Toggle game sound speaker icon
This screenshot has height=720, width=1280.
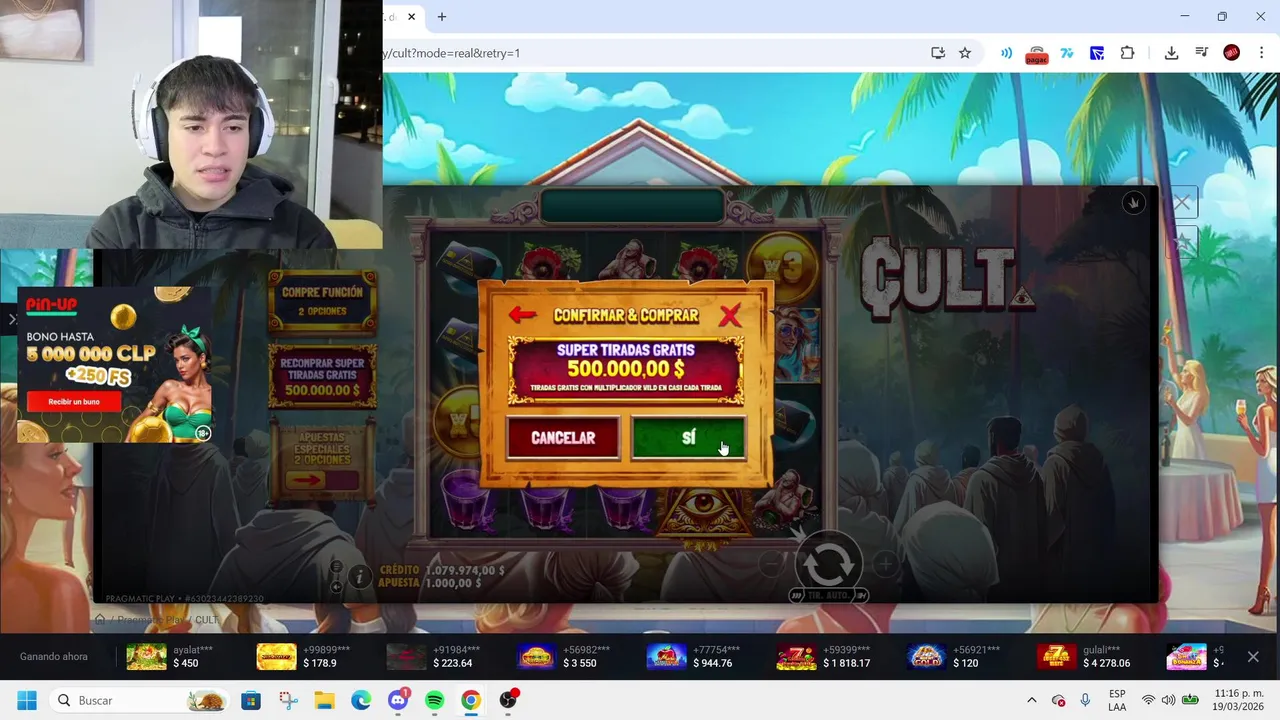tap(336, 587)
